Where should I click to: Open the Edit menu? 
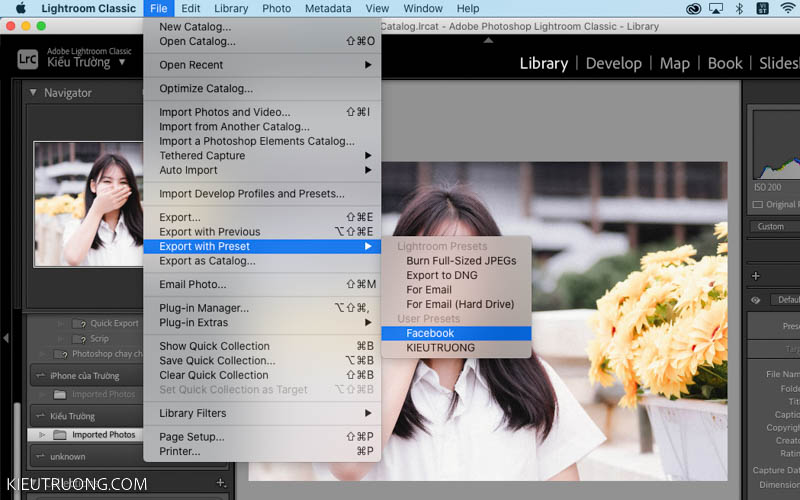click(x=191, y=8)
